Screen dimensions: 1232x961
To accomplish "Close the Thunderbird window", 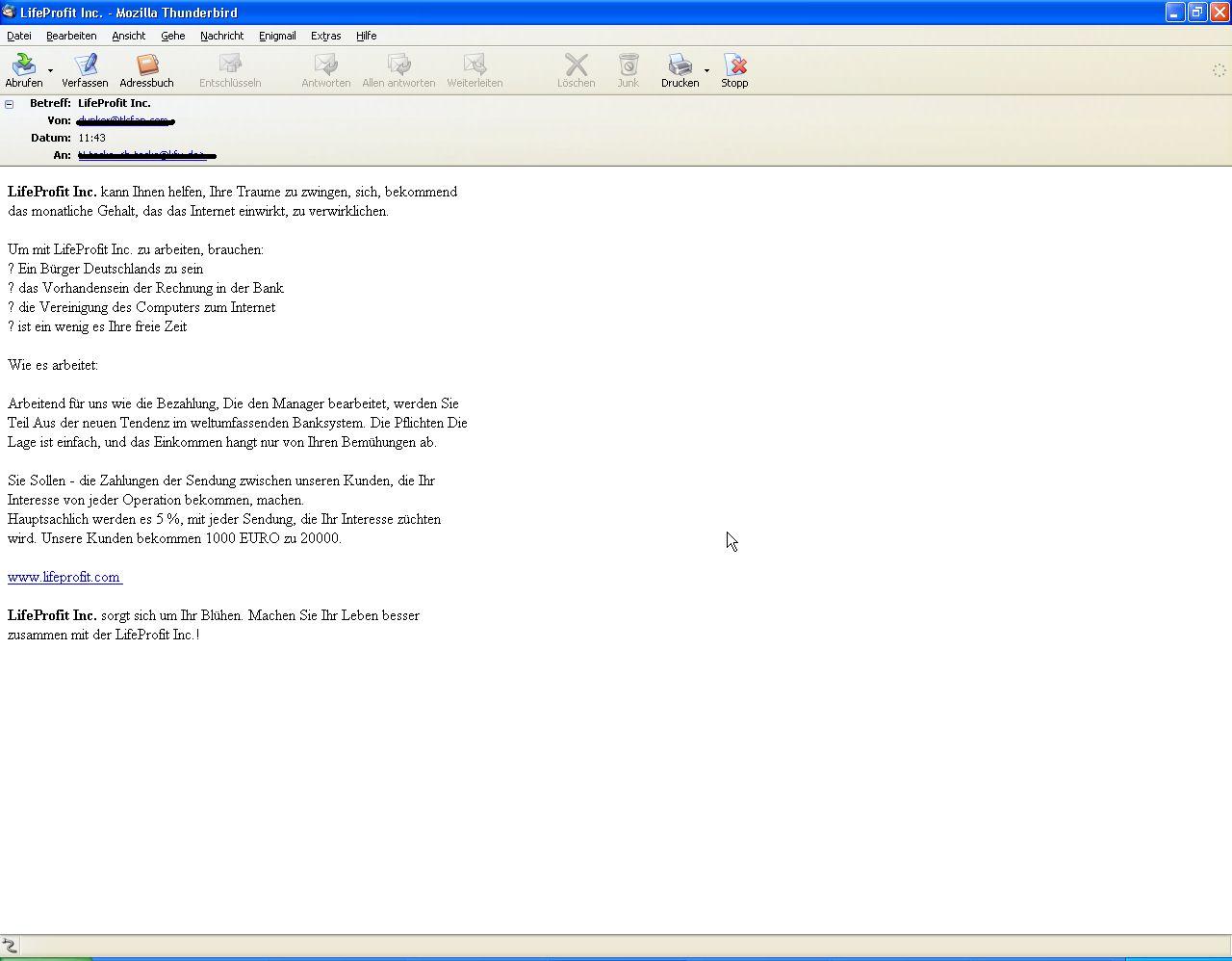I will click(x=1219, y=13).
